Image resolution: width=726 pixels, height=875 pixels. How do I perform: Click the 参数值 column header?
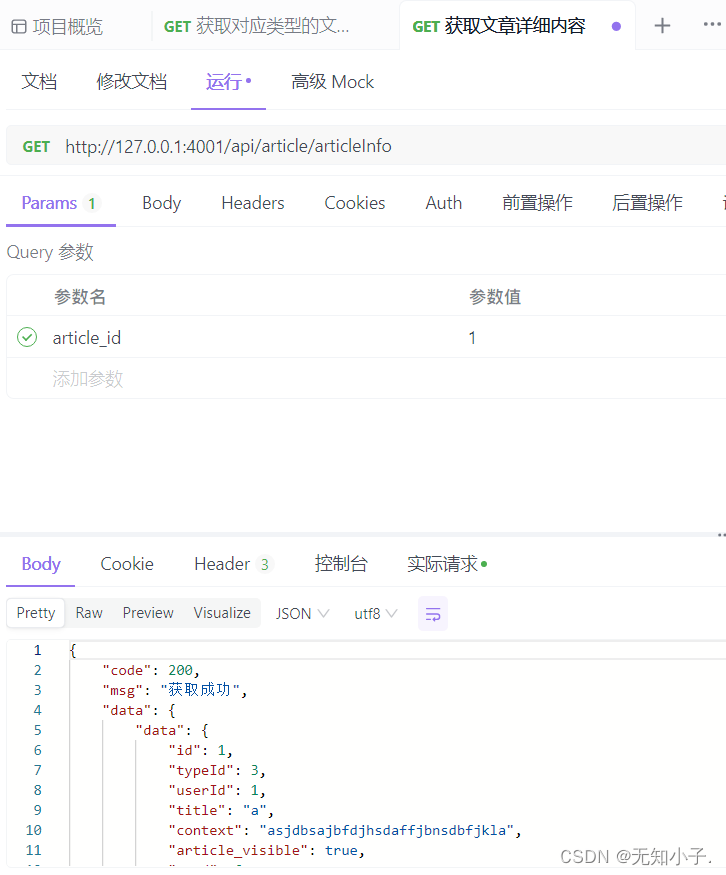coord(495,296)
